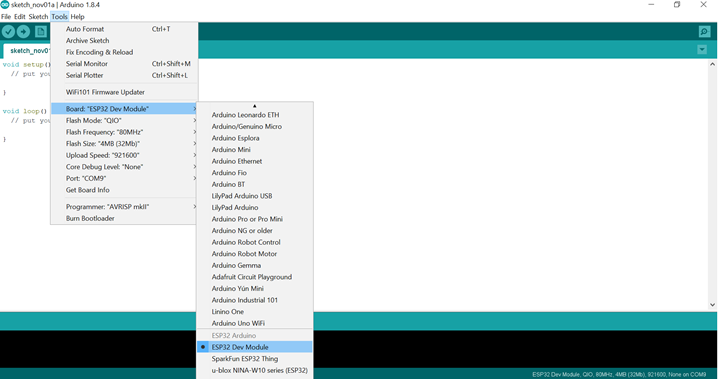
Task: Select Arduino Robot Control board
Action: click(255, 242)
